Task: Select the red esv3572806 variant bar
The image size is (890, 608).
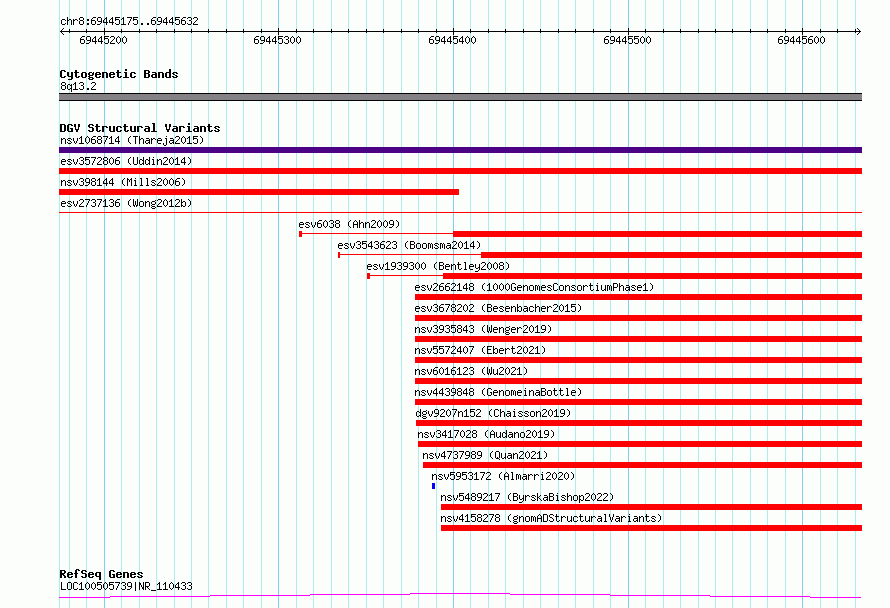Action: click(460, 171)
